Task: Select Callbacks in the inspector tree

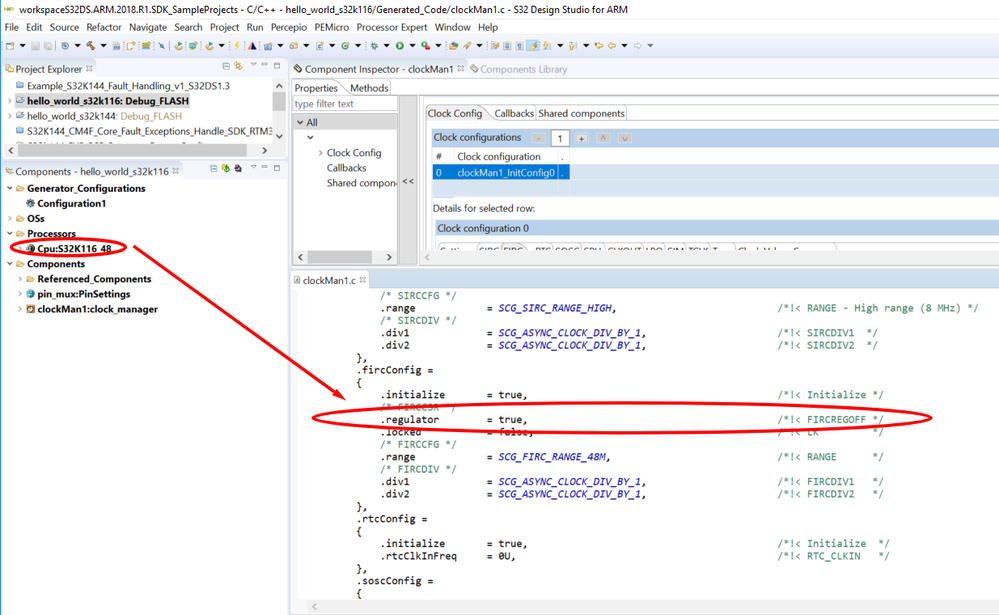Action: [x=347, y=168]
